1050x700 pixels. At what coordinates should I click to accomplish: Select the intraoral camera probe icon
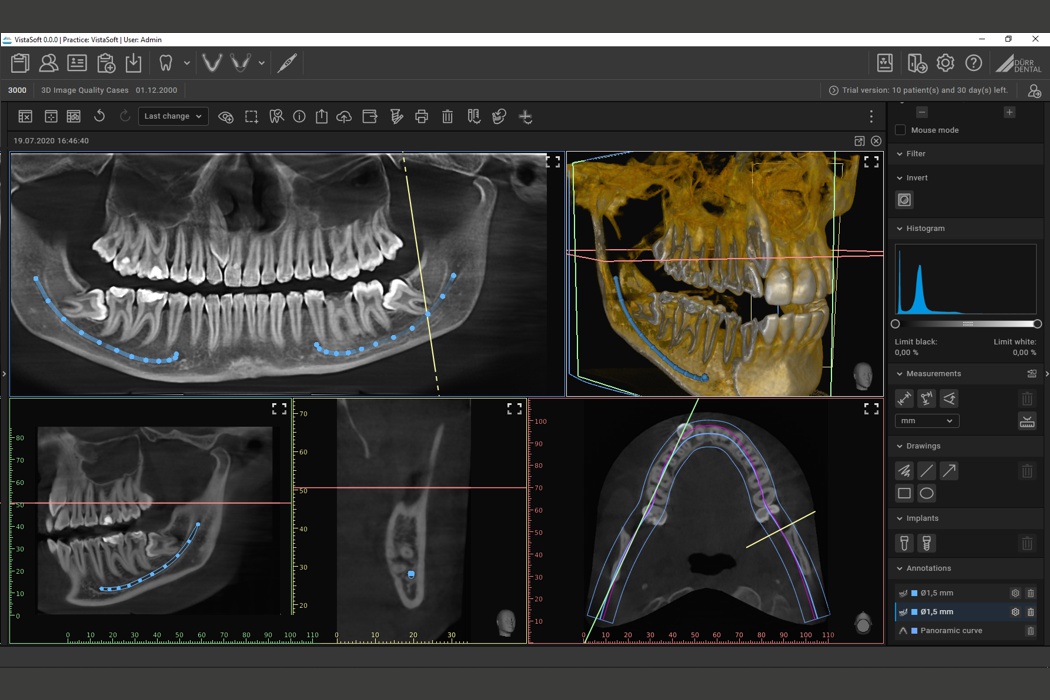pyautogui.click(x=287, y=63)
